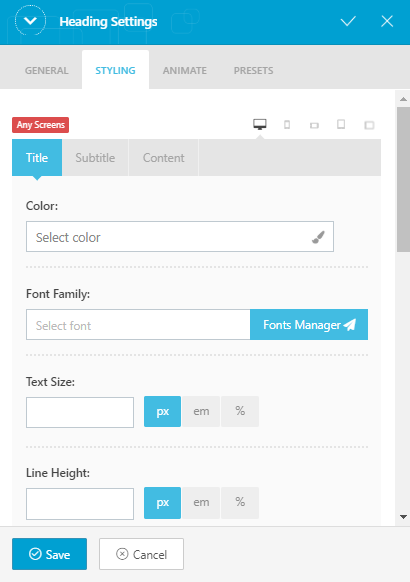Open the Fonts Manager
Screen dimensions: 410x582
pyautogui.click(x=309, y=324)
